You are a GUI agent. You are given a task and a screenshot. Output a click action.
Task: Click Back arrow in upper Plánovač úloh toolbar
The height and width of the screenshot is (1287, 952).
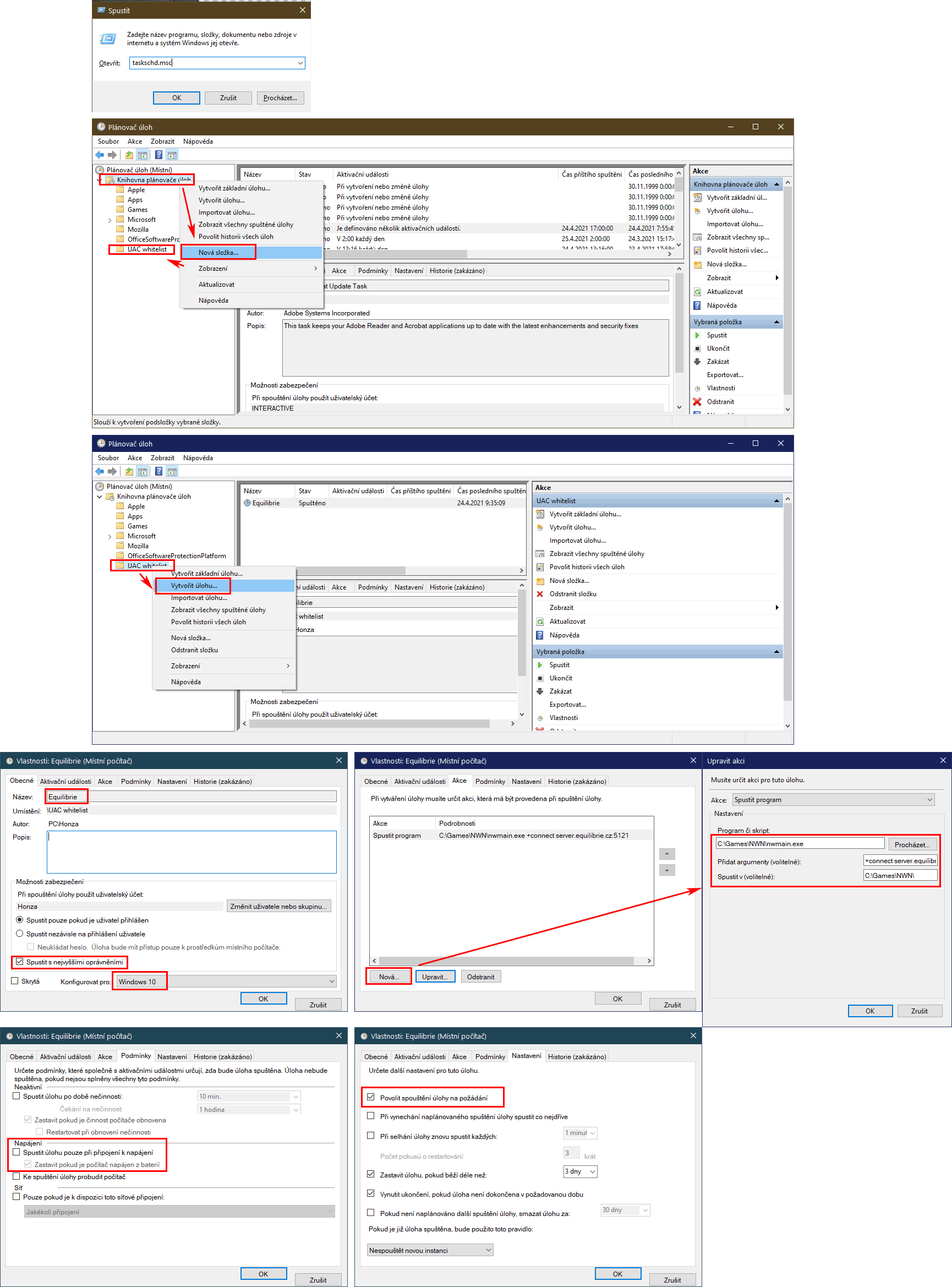click(x=100, y=155)
